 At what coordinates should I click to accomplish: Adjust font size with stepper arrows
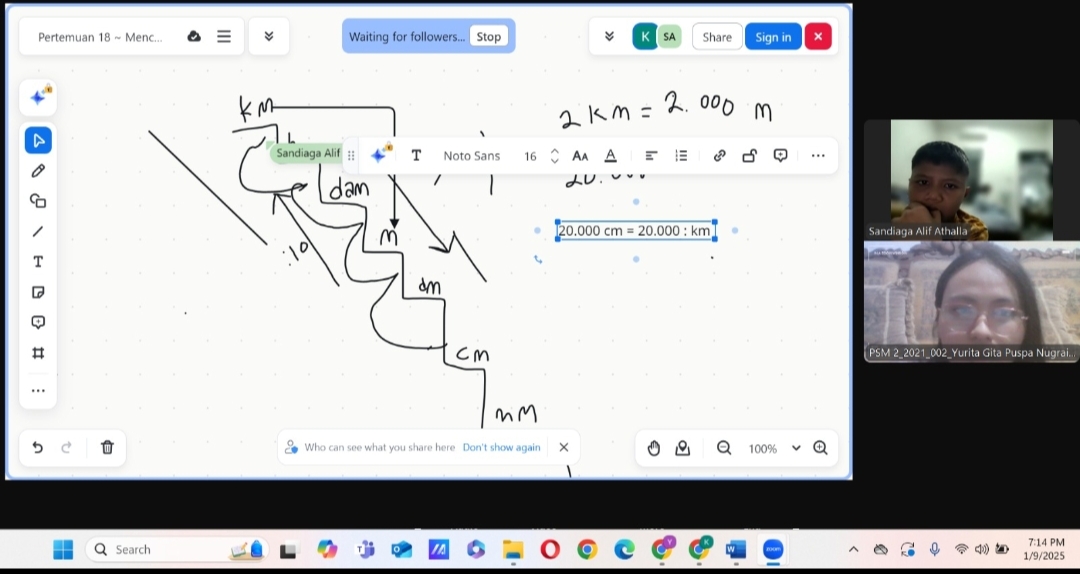(554, 156)
